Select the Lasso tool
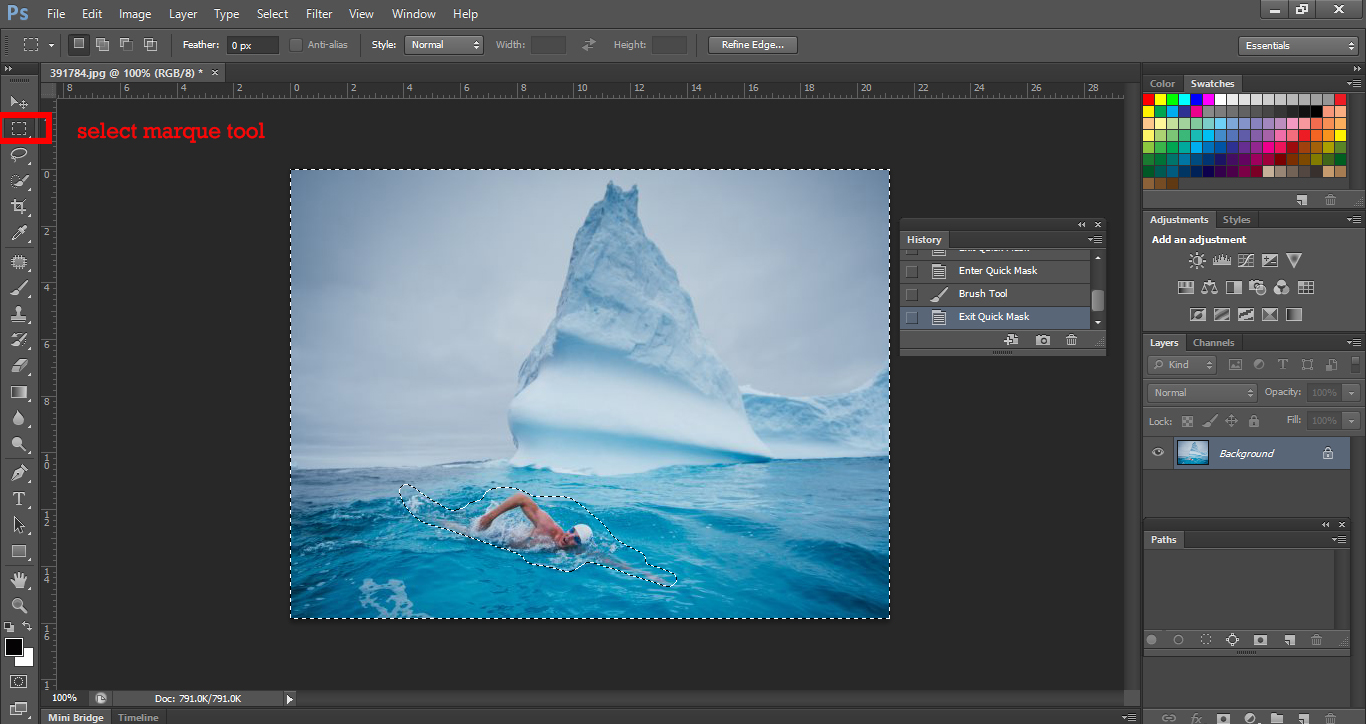 (19, 154)
